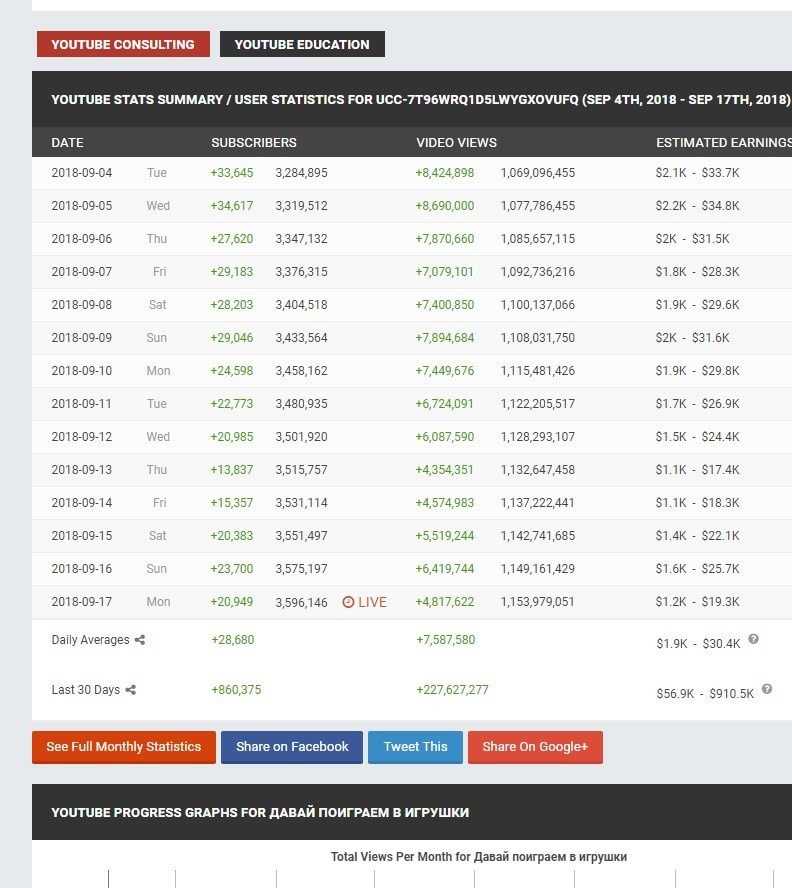This screenshot has width=792, height=888.
Task: Select date 2018-09-11
Action: pos(82,404)
